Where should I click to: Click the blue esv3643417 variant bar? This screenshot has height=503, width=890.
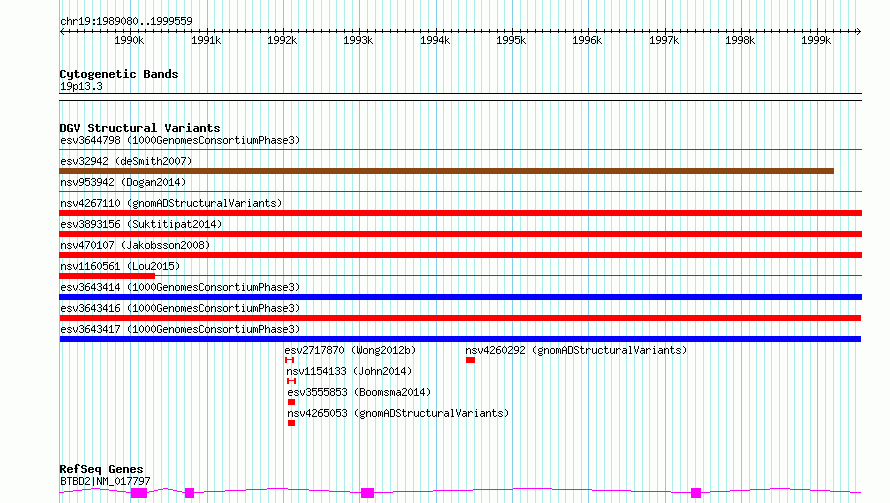[460, 339]
